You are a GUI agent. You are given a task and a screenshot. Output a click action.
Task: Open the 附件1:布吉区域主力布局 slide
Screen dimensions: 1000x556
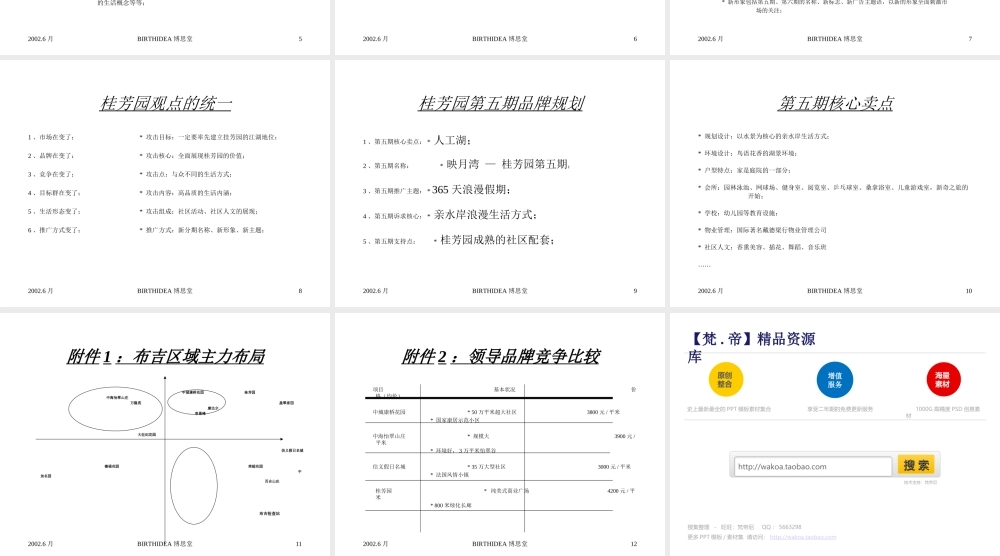(x=165, y=434)
